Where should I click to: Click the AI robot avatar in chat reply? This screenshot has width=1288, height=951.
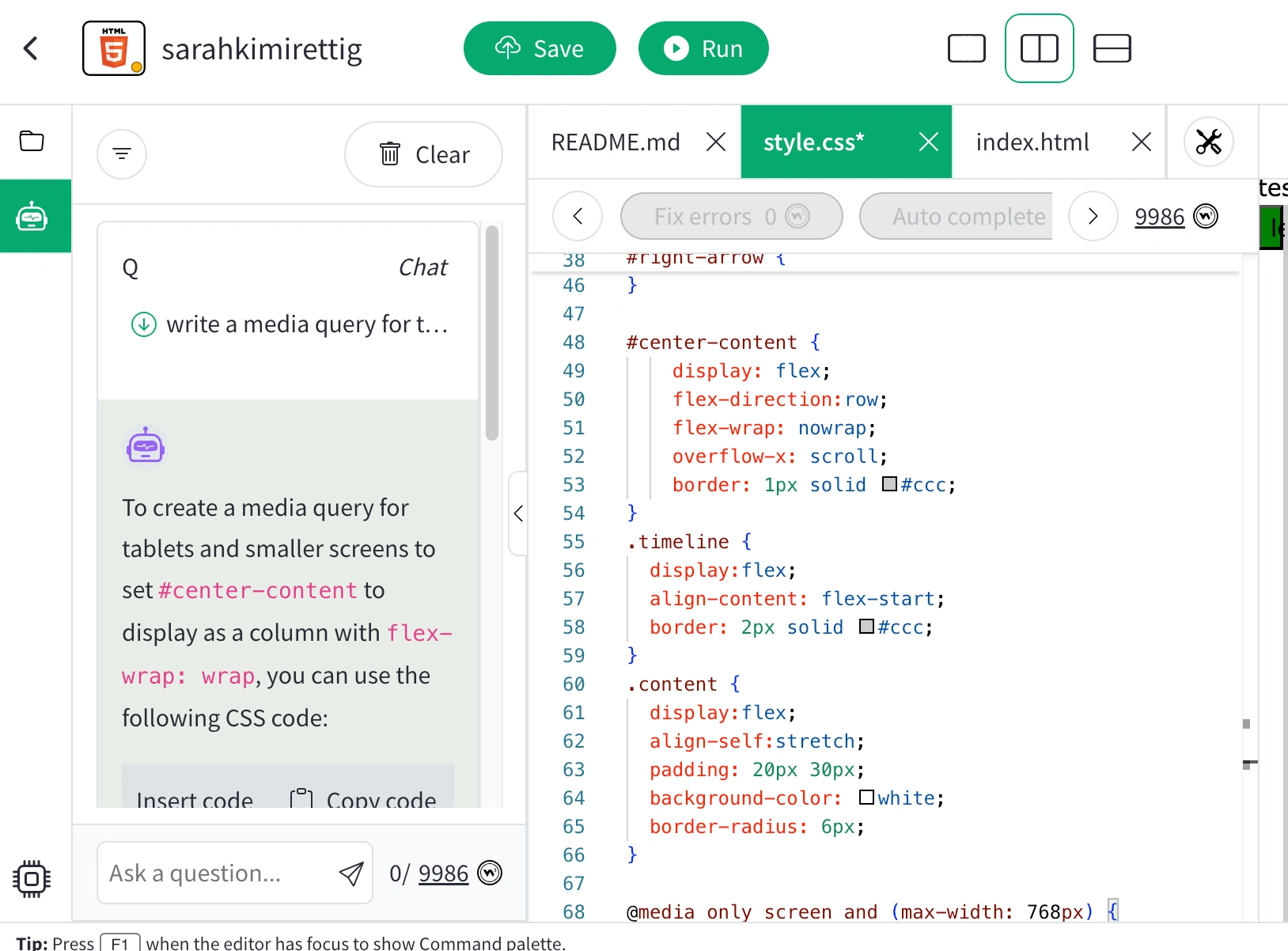pos(146,448)
